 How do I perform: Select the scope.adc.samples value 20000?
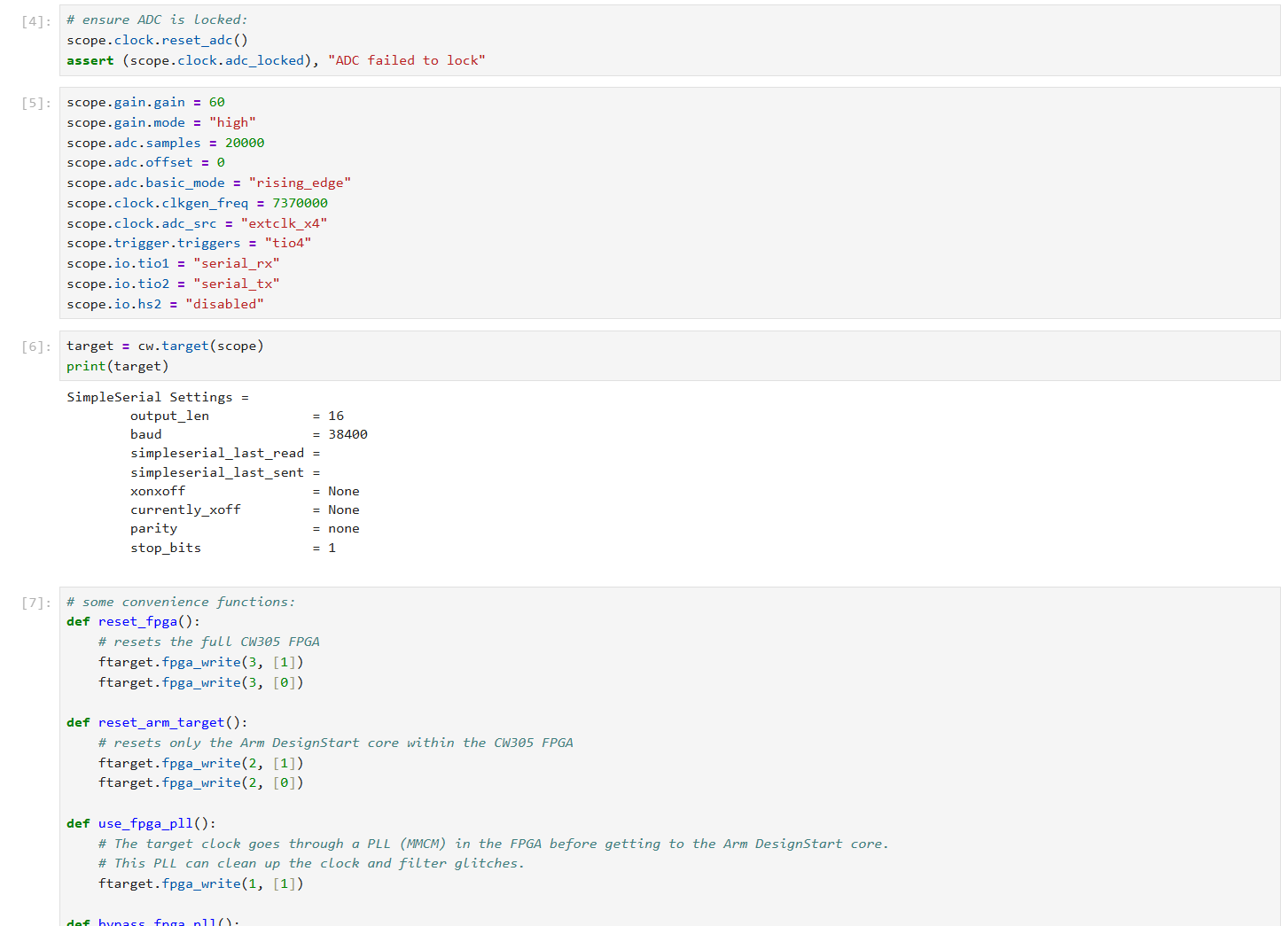[x=244, y=143]
